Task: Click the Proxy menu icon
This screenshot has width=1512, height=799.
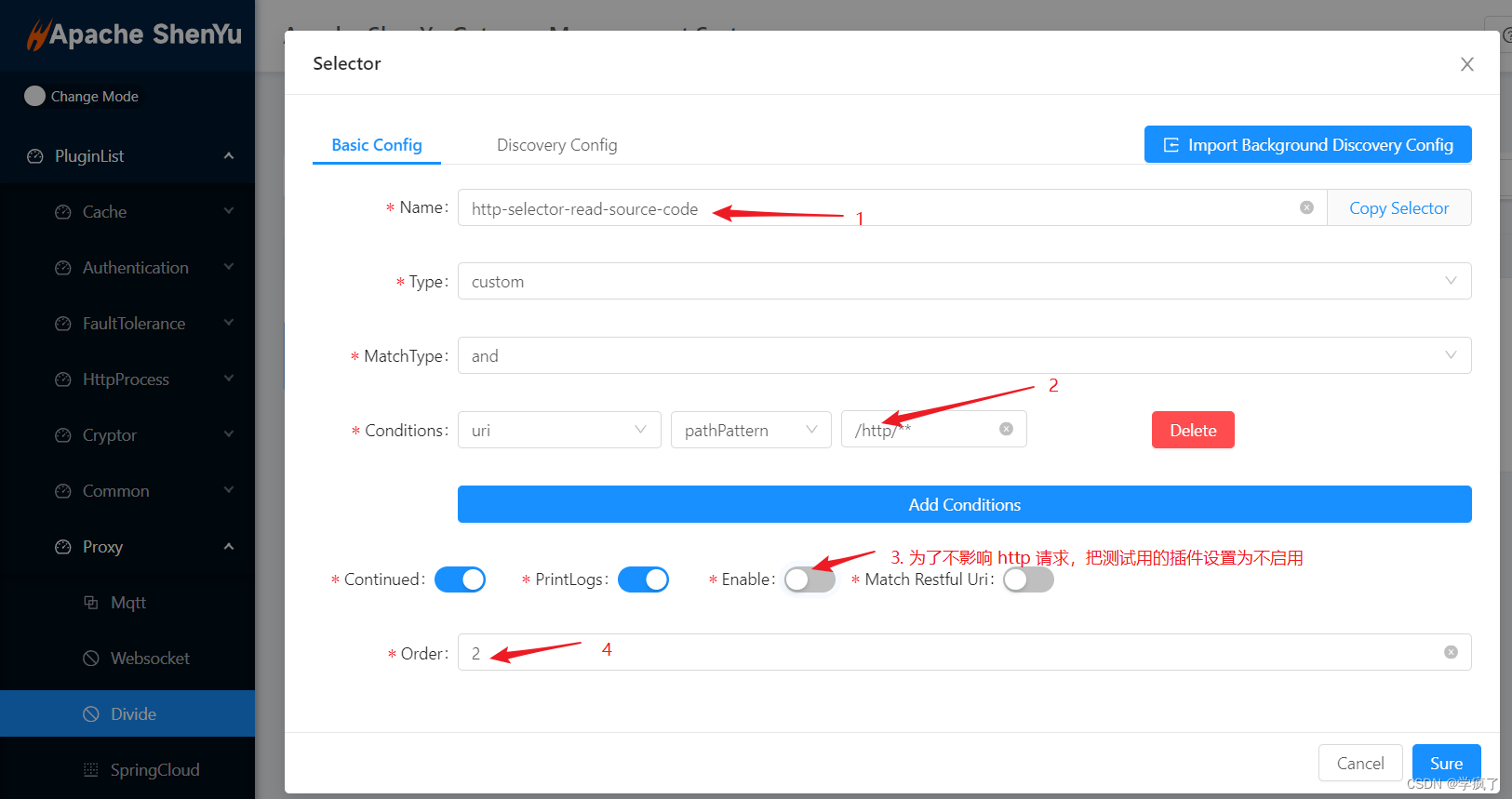Action: (63, 547)
